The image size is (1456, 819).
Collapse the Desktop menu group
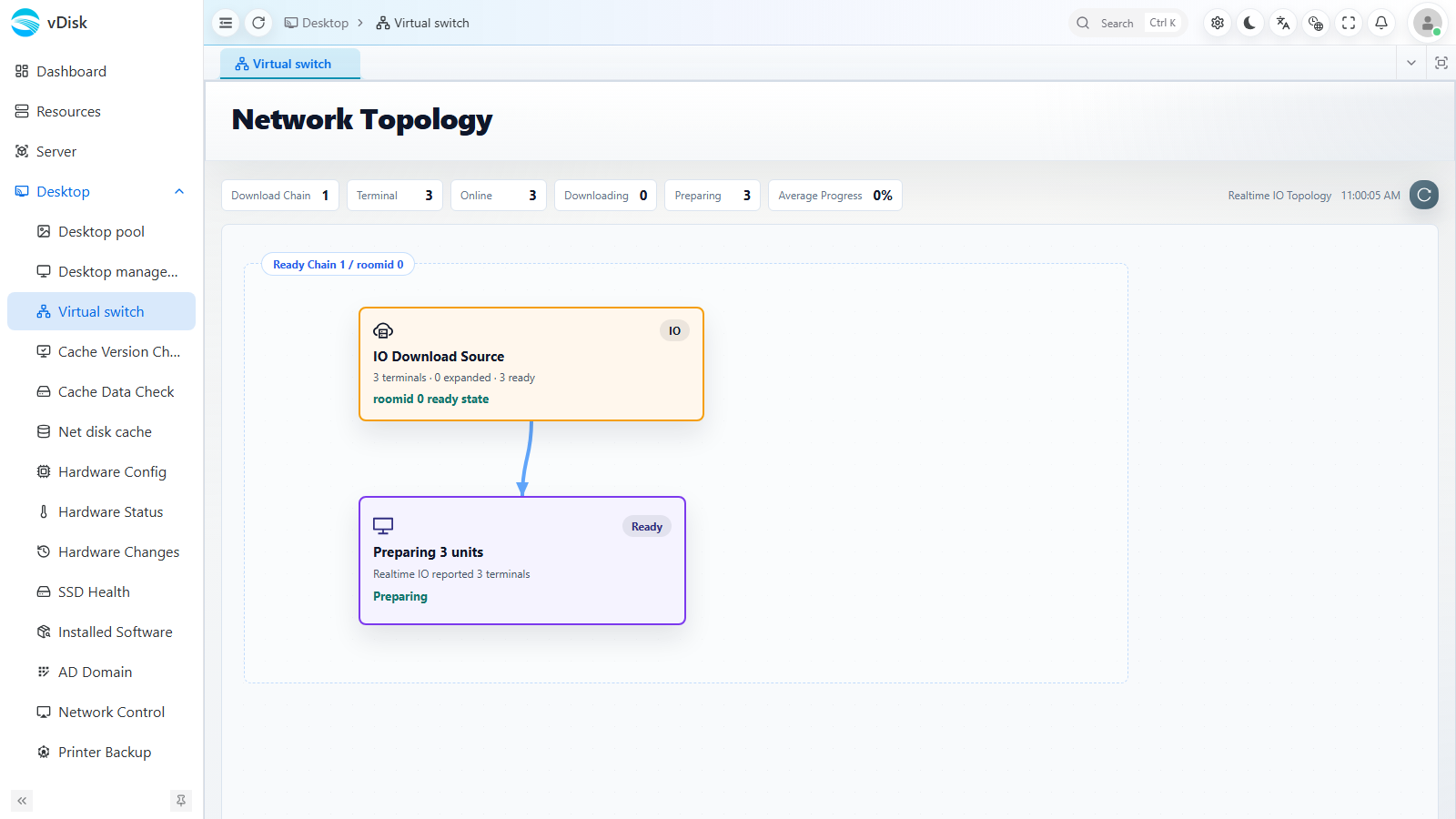coord(179,191)
